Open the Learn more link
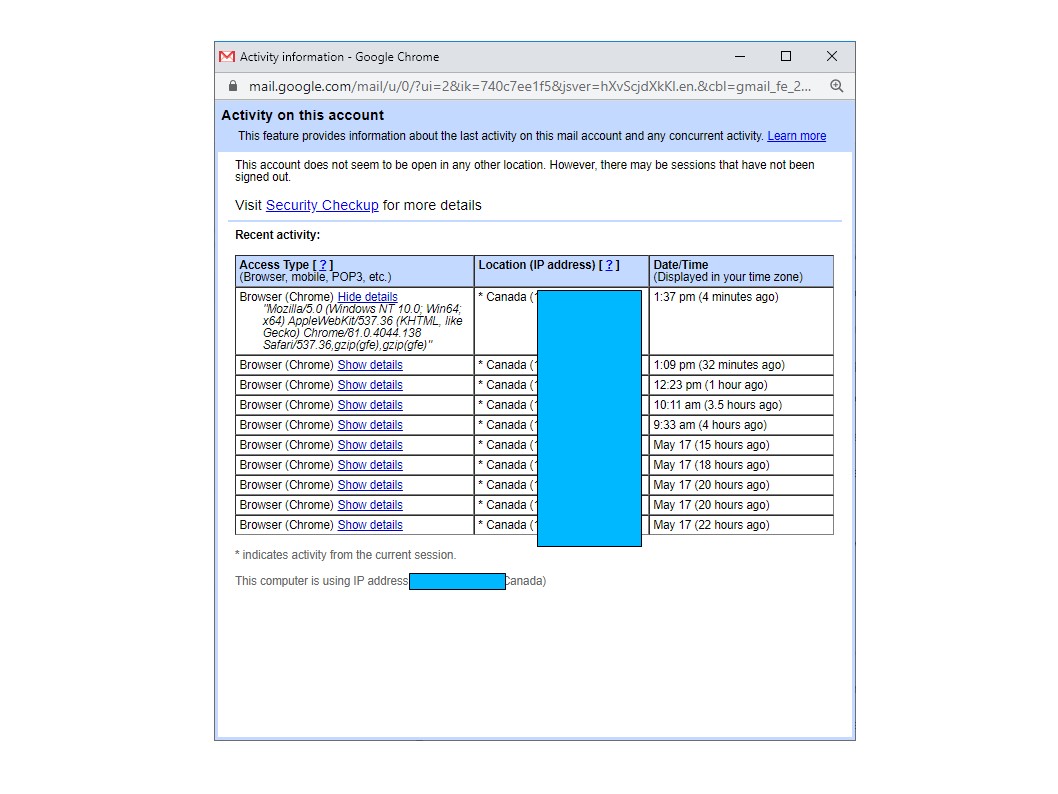1058x794 pixels. (x=796, y=136)
